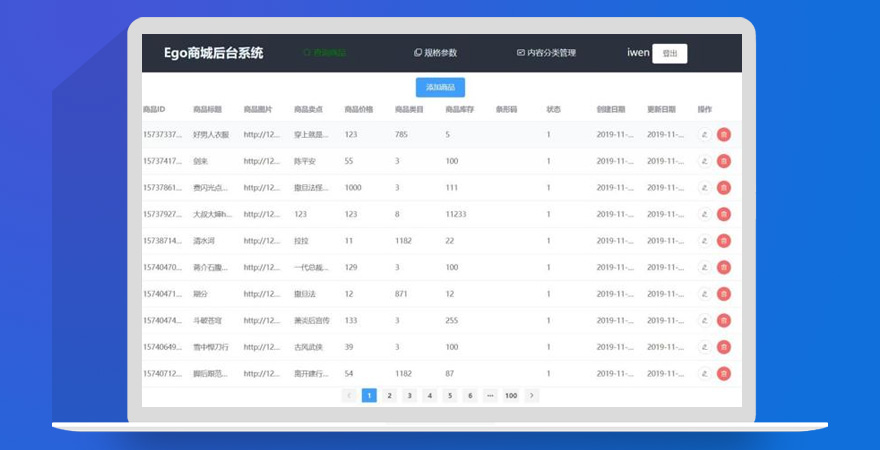The image size is (880, 450).
Task: Jump to page 3 in pagination
Action: coord(409,396)
